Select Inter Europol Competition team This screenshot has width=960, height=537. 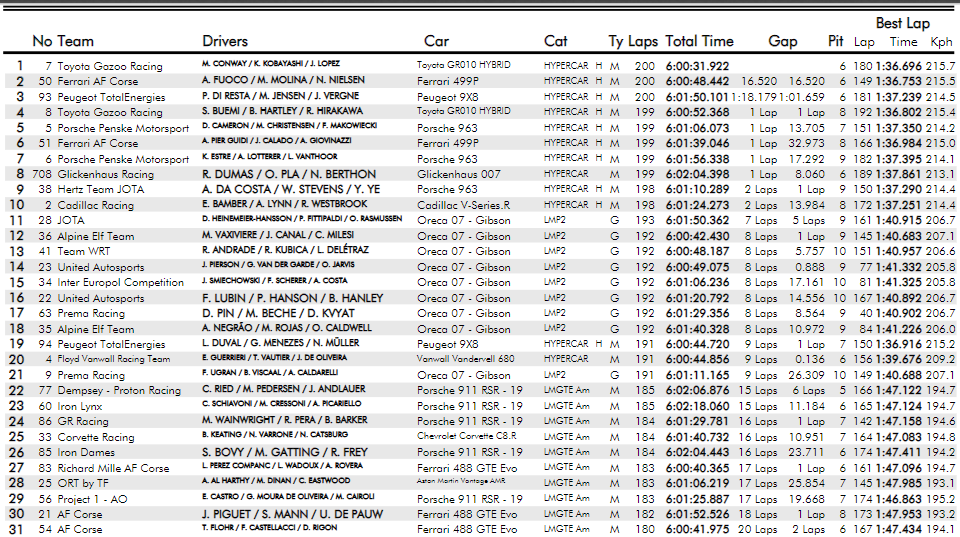(x=121, y=282)
